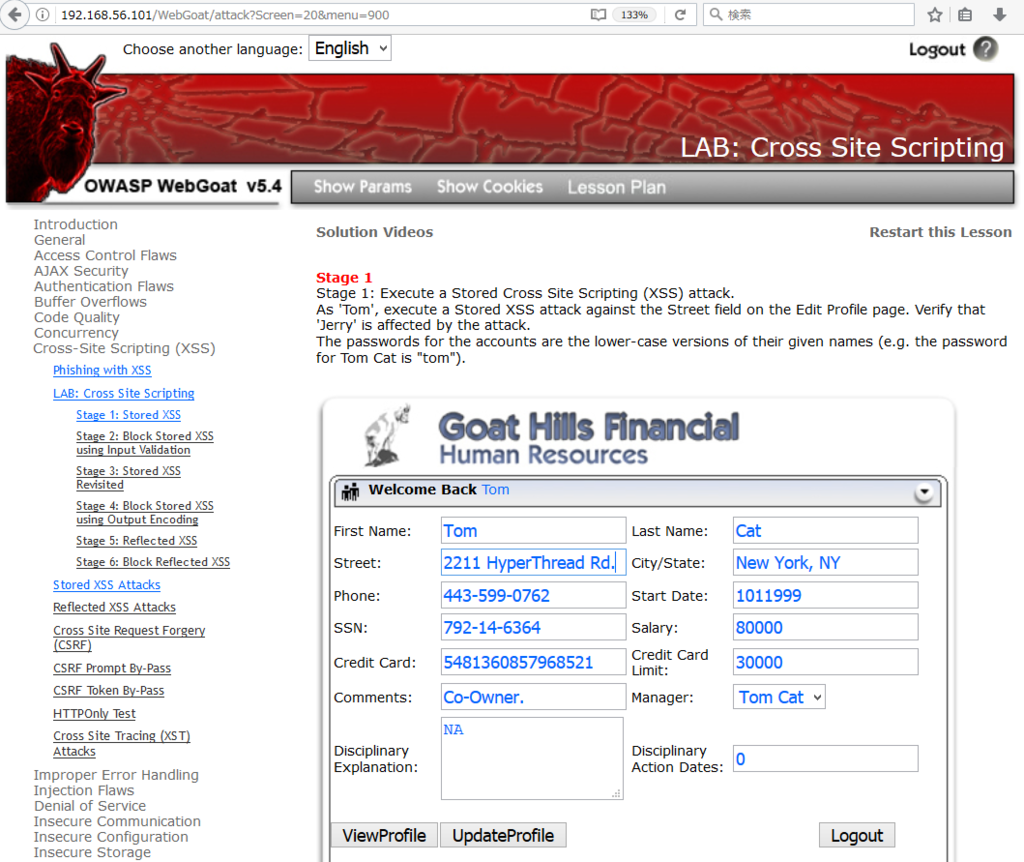Expand Concurrency category
Screen dimensions: 1024x862
pos(76,333)
